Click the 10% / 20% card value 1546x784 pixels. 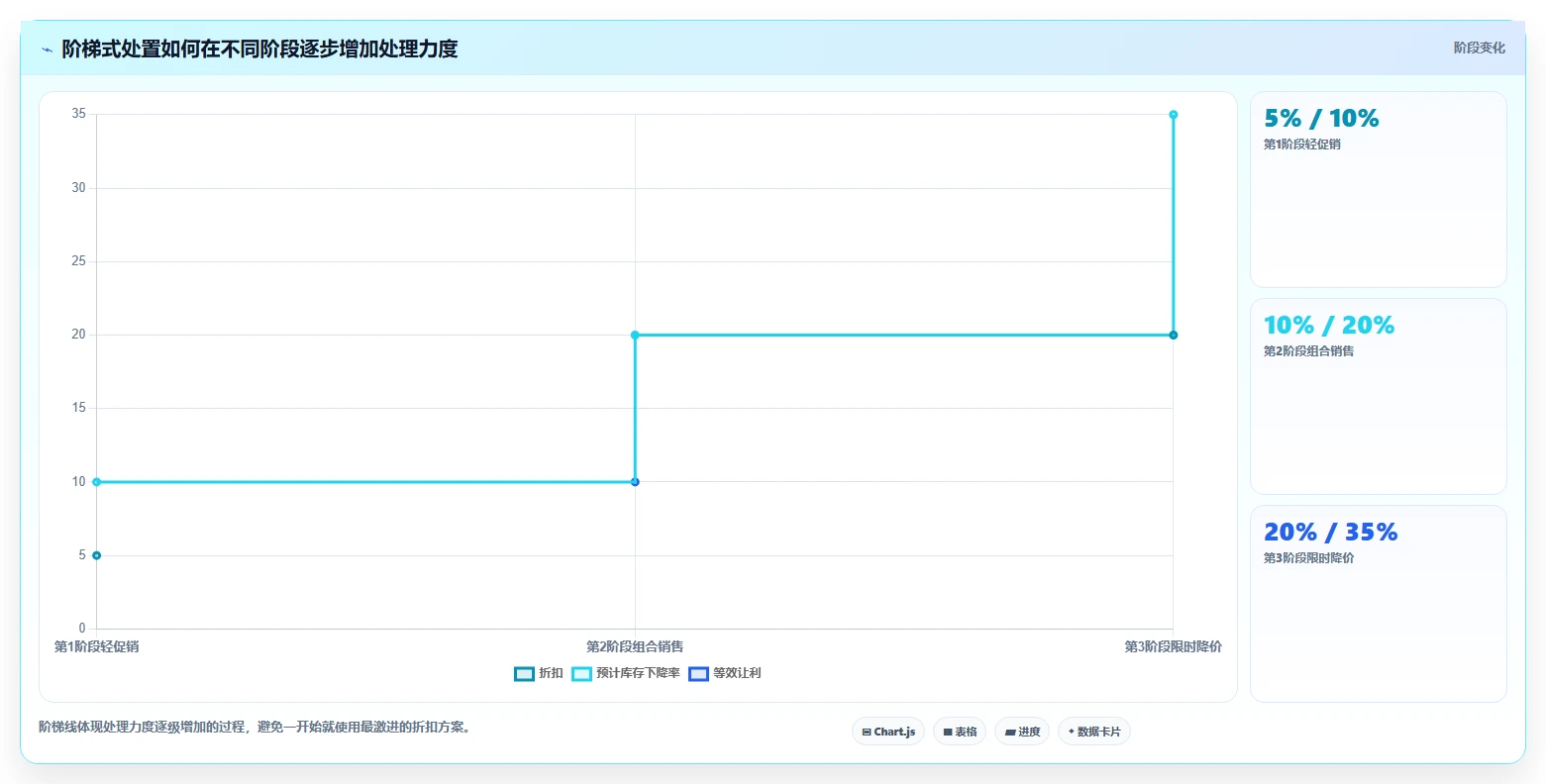point(1329,326)
